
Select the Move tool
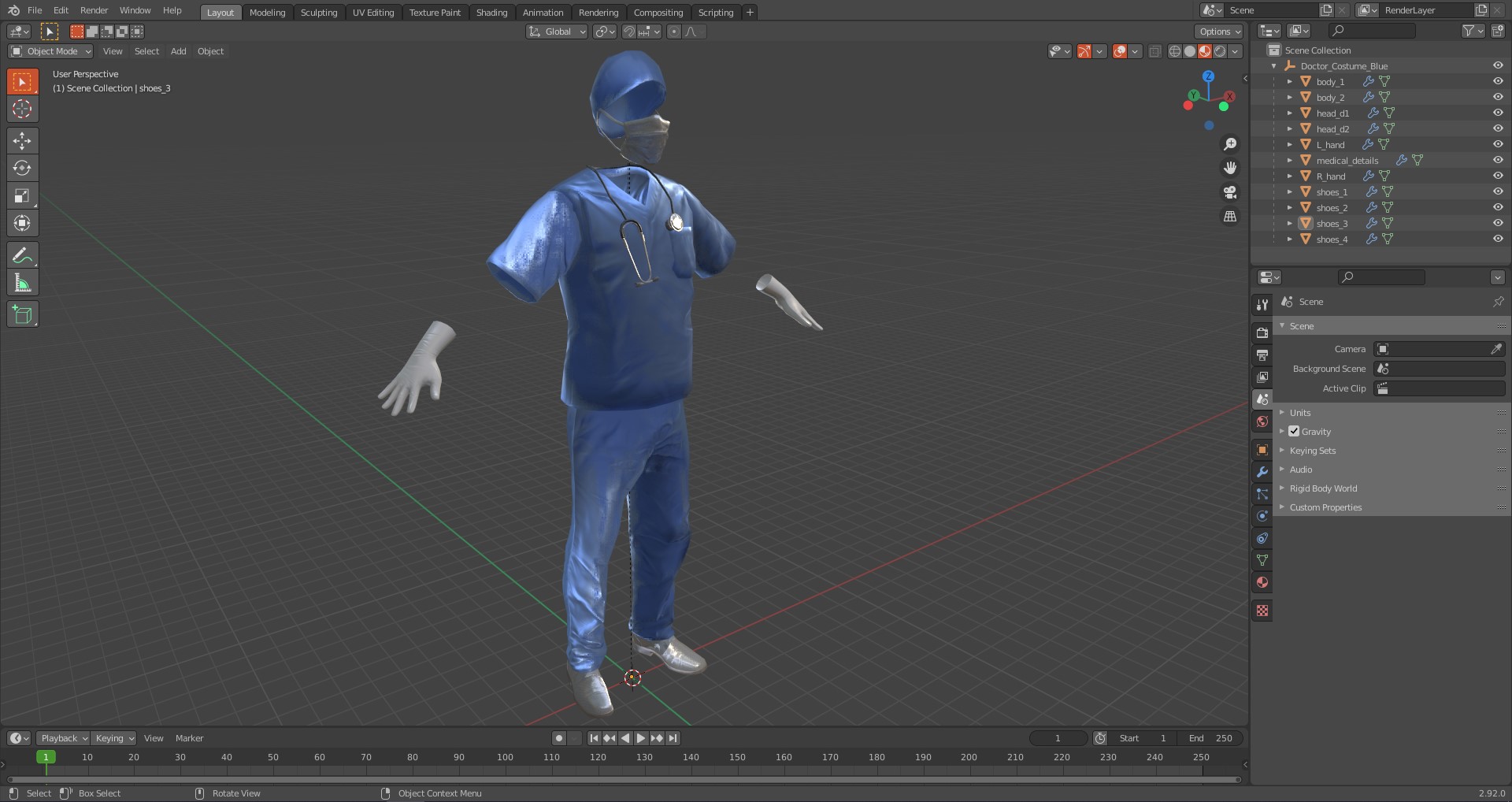tap(22, 141)
